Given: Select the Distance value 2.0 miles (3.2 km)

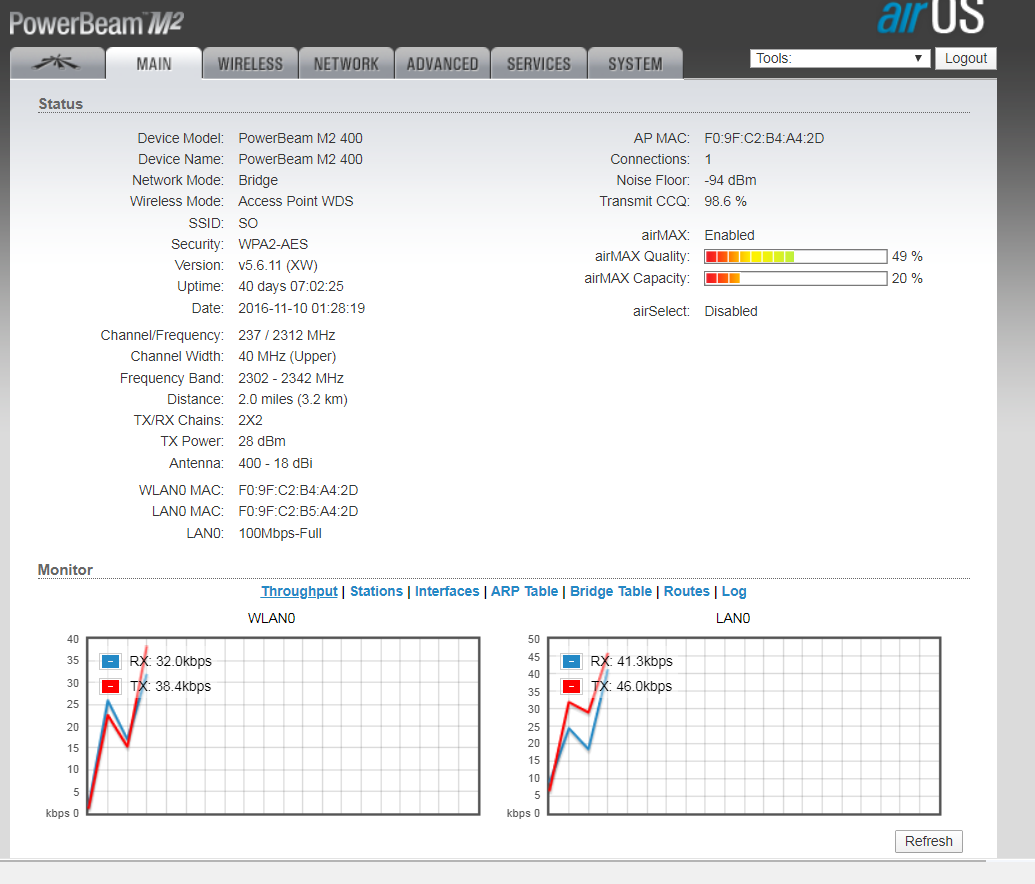Looking at the screenshot, I should (x=292, y=399).
